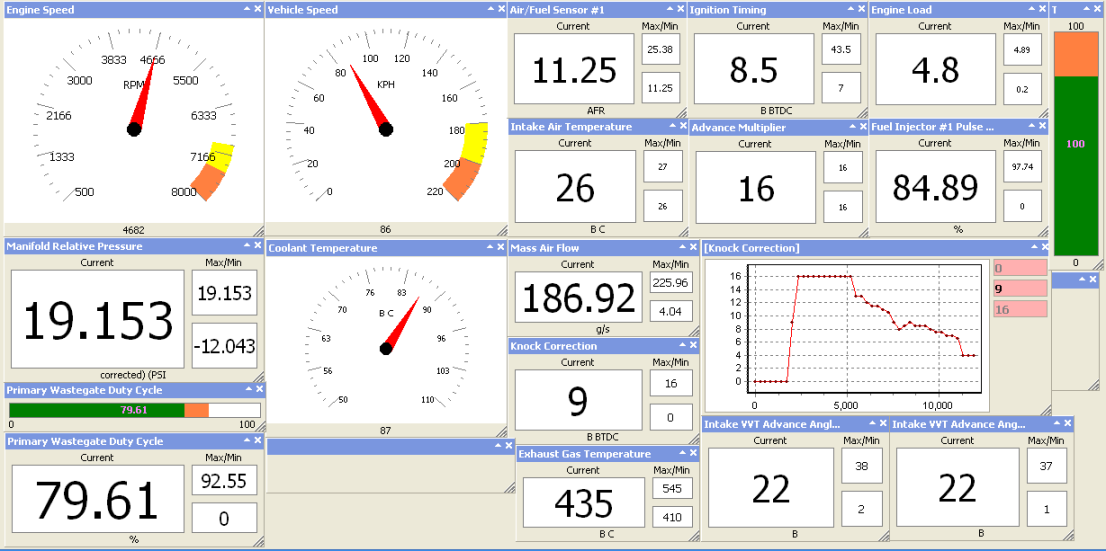
Task: Click the Exhaust Gas Temperature max value 545
Action: 670,489
